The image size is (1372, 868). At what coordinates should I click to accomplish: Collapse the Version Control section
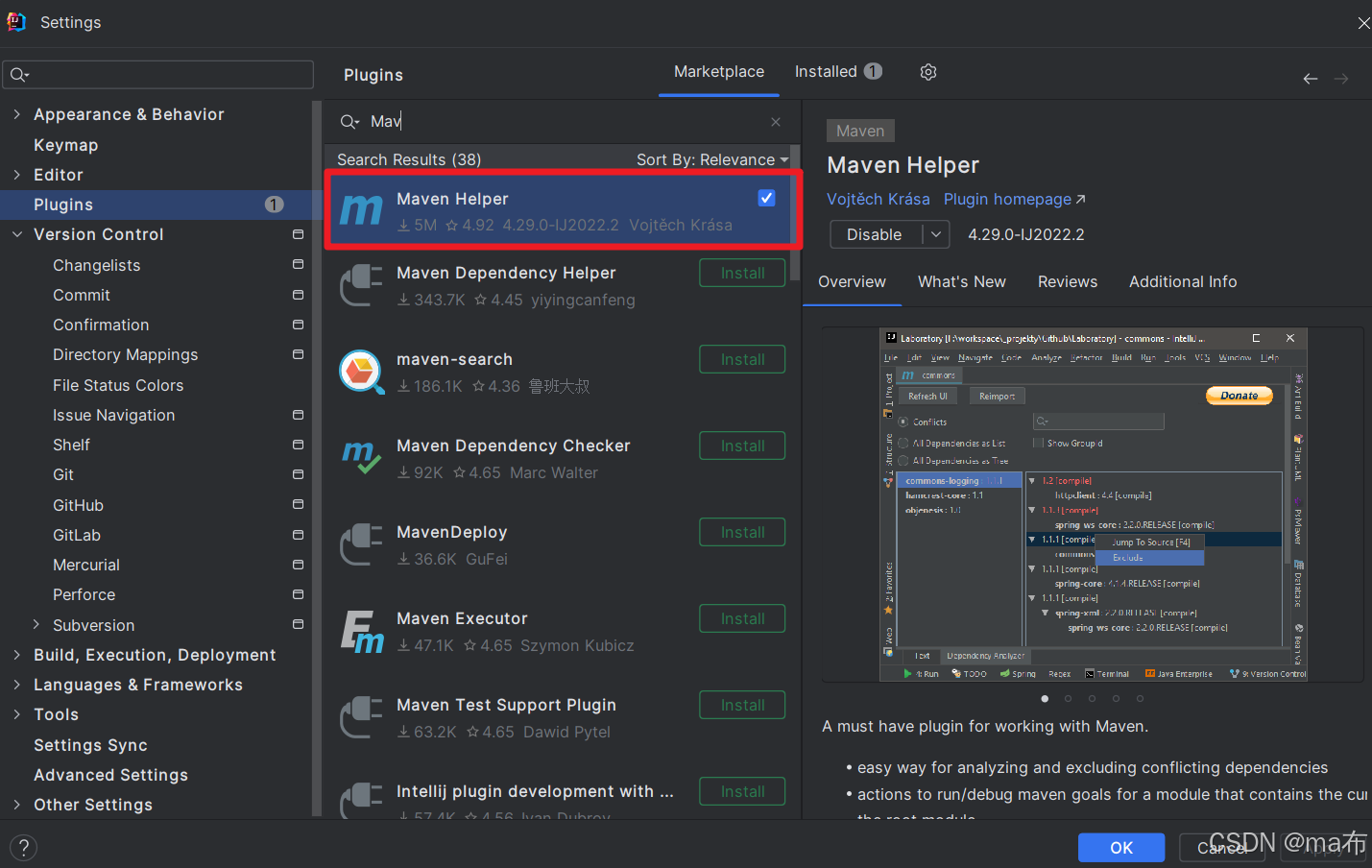[x=17, y=234]
